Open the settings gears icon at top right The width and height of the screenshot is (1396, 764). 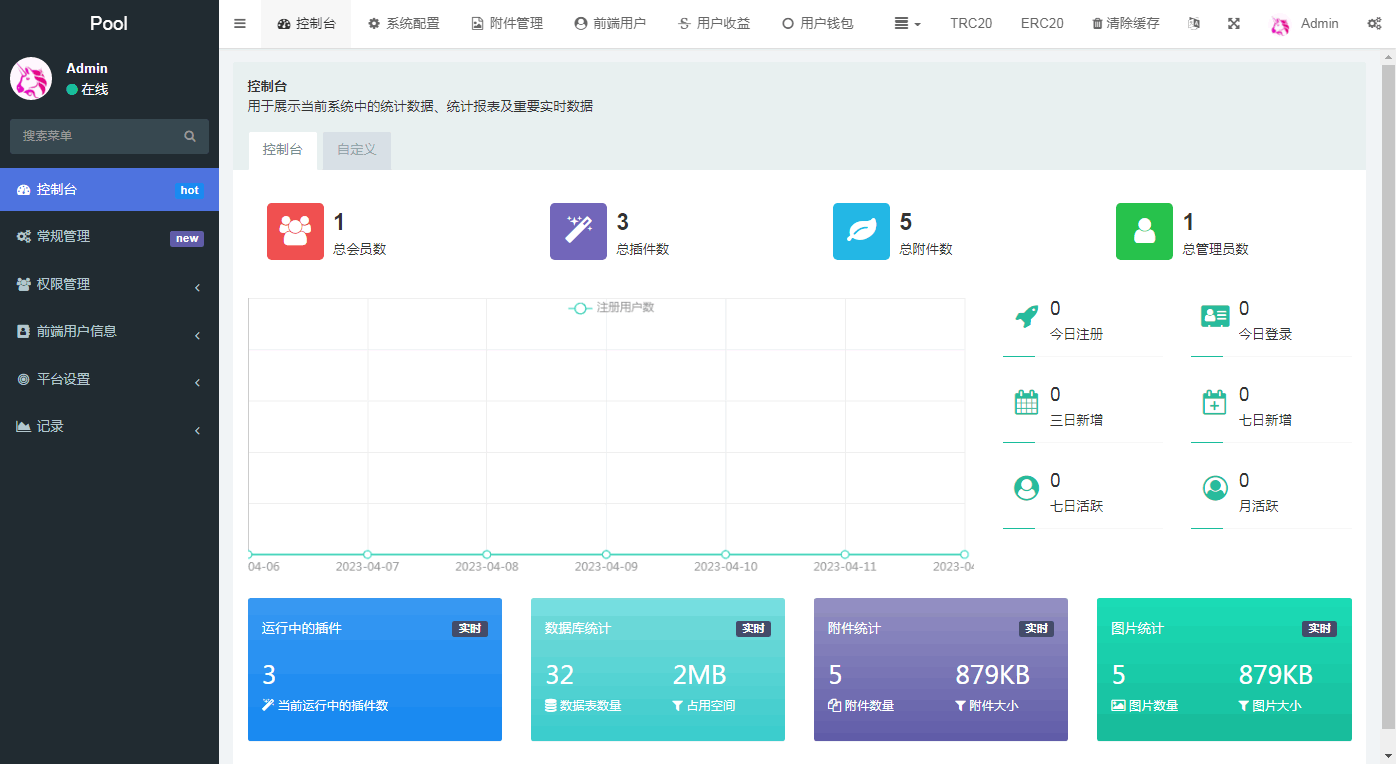[x=1374, y=24]
